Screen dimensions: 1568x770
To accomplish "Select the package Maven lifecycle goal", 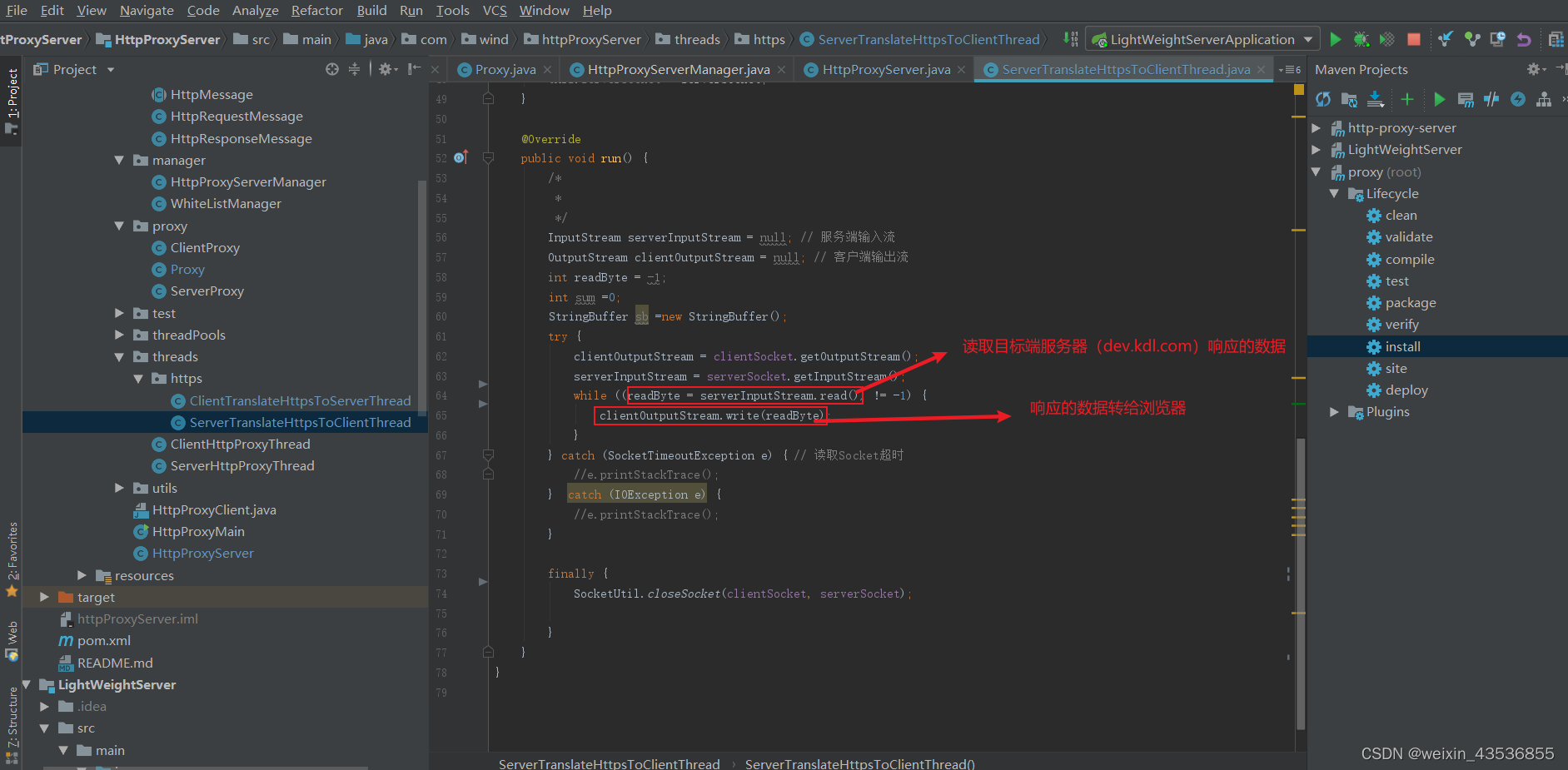I will (x=1411, y=302).
